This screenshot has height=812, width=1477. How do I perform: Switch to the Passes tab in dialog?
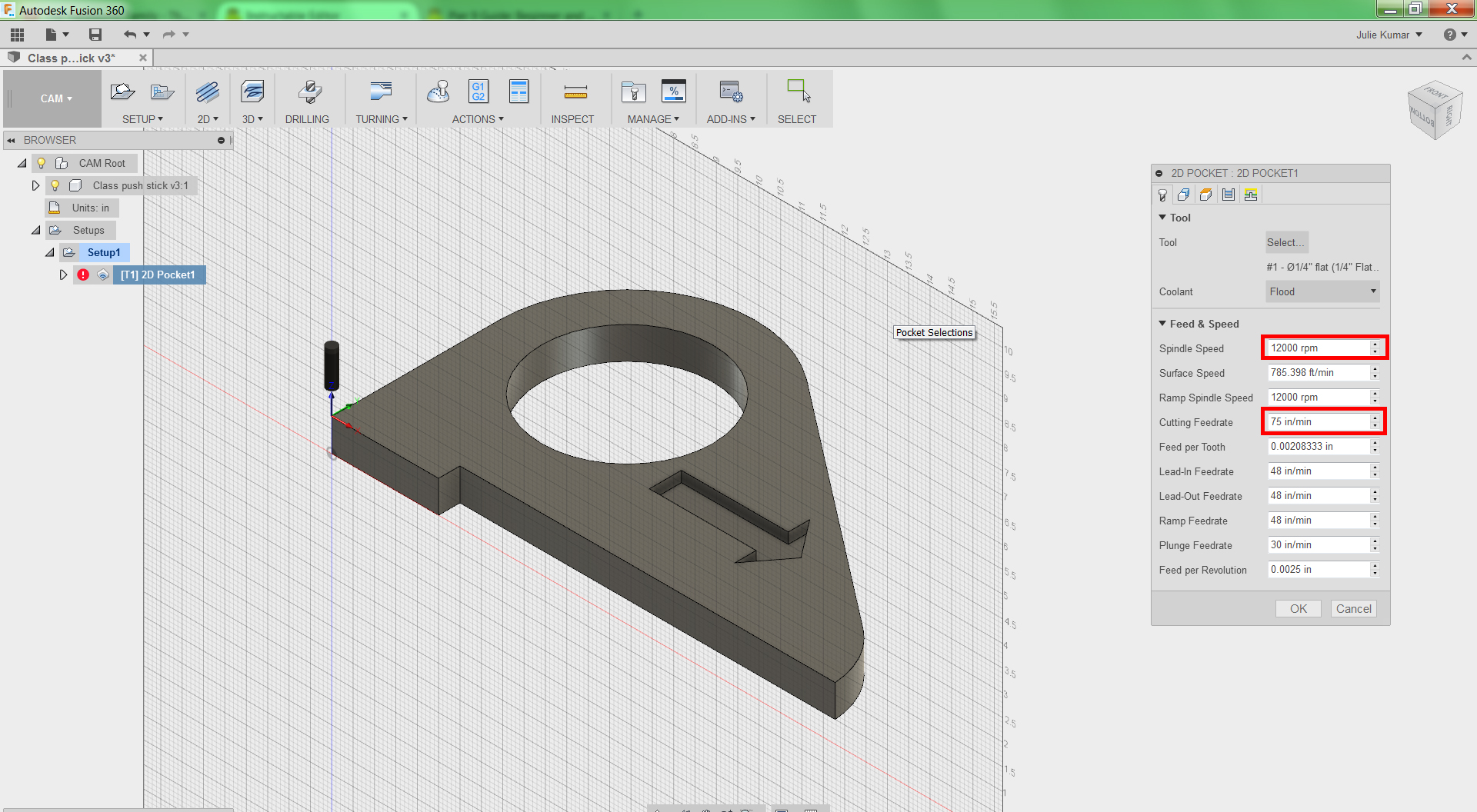pyautogui.click(x=1229, y=195)
